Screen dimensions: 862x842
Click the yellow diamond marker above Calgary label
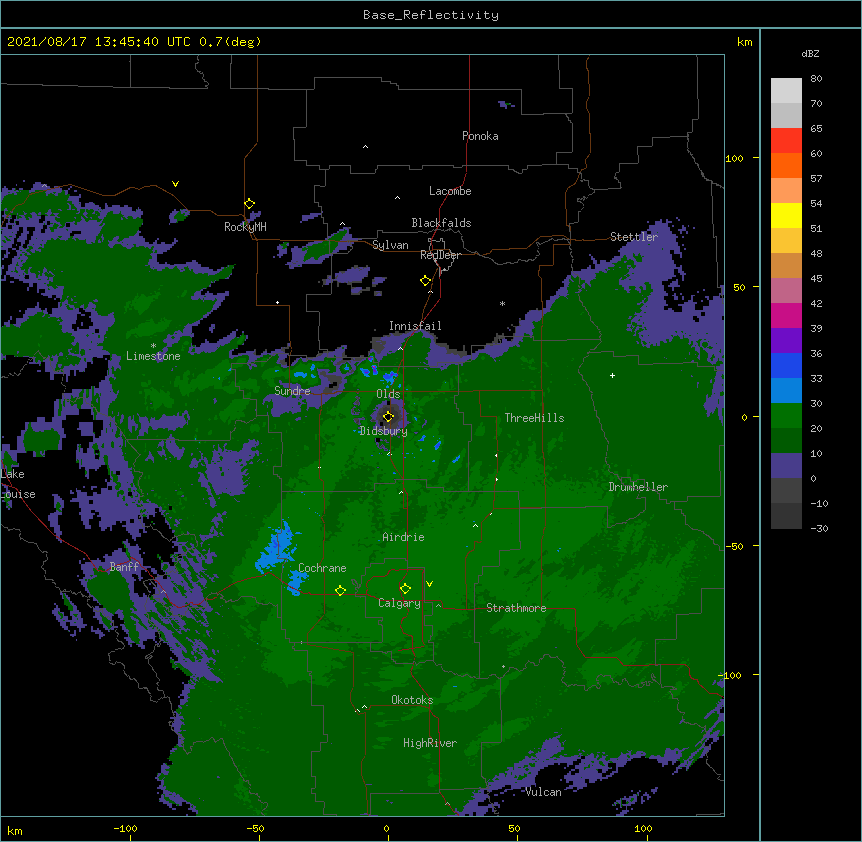405,589
